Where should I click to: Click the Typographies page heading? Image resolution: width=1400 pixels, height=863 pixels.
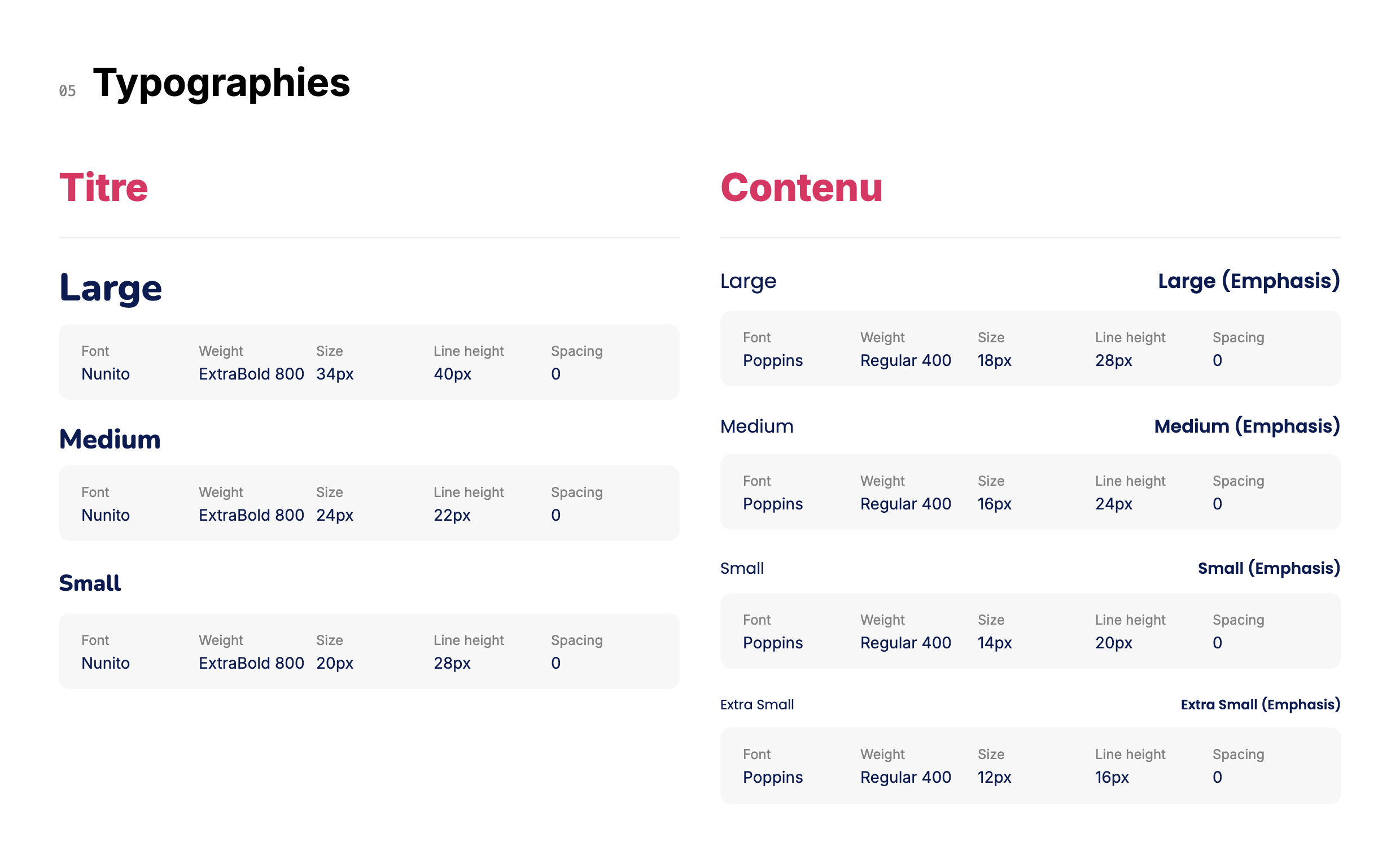[221, 84]
